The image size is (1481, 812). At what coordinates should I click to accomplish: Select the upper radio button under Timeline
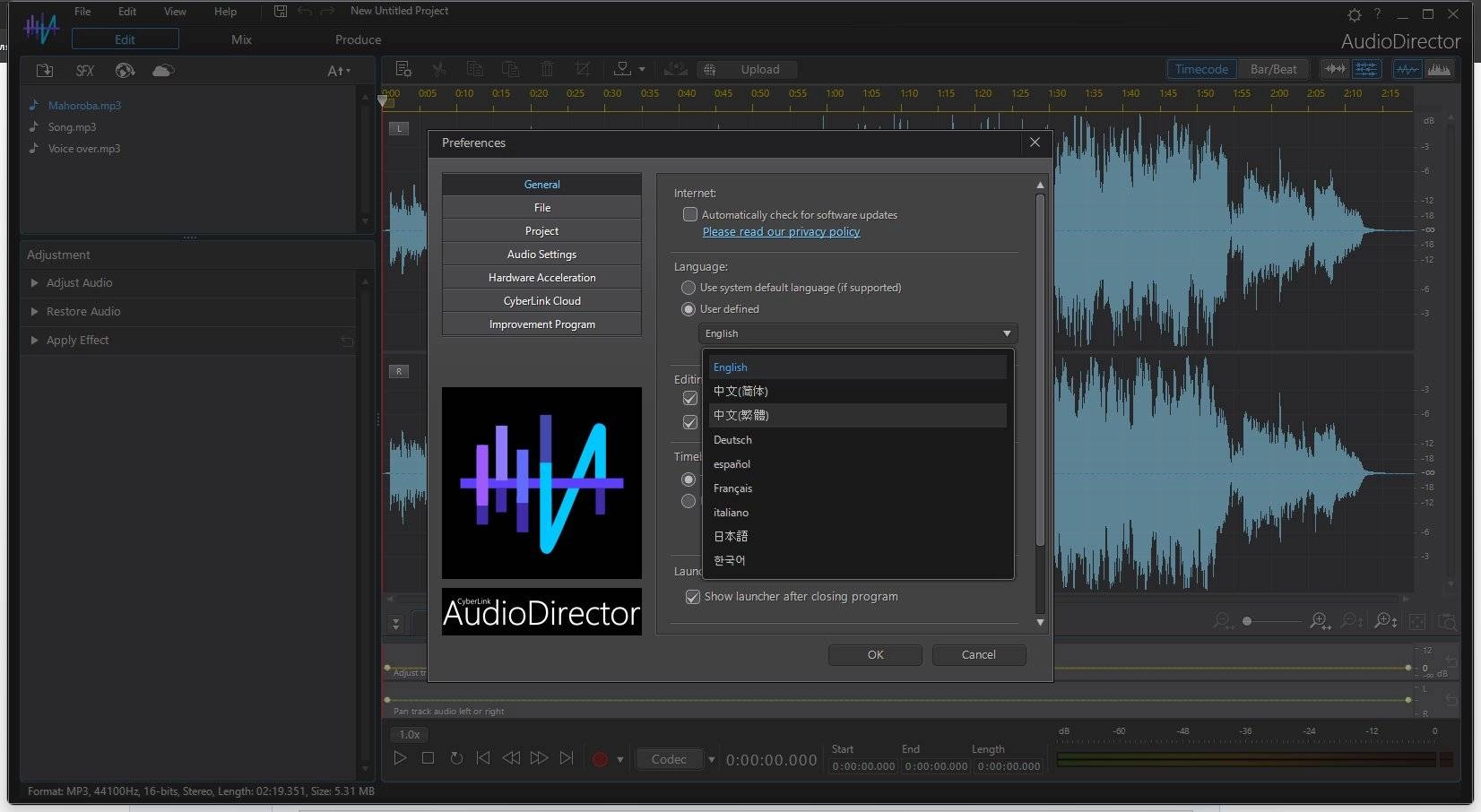pyautogui.click(x=689, y=479)
